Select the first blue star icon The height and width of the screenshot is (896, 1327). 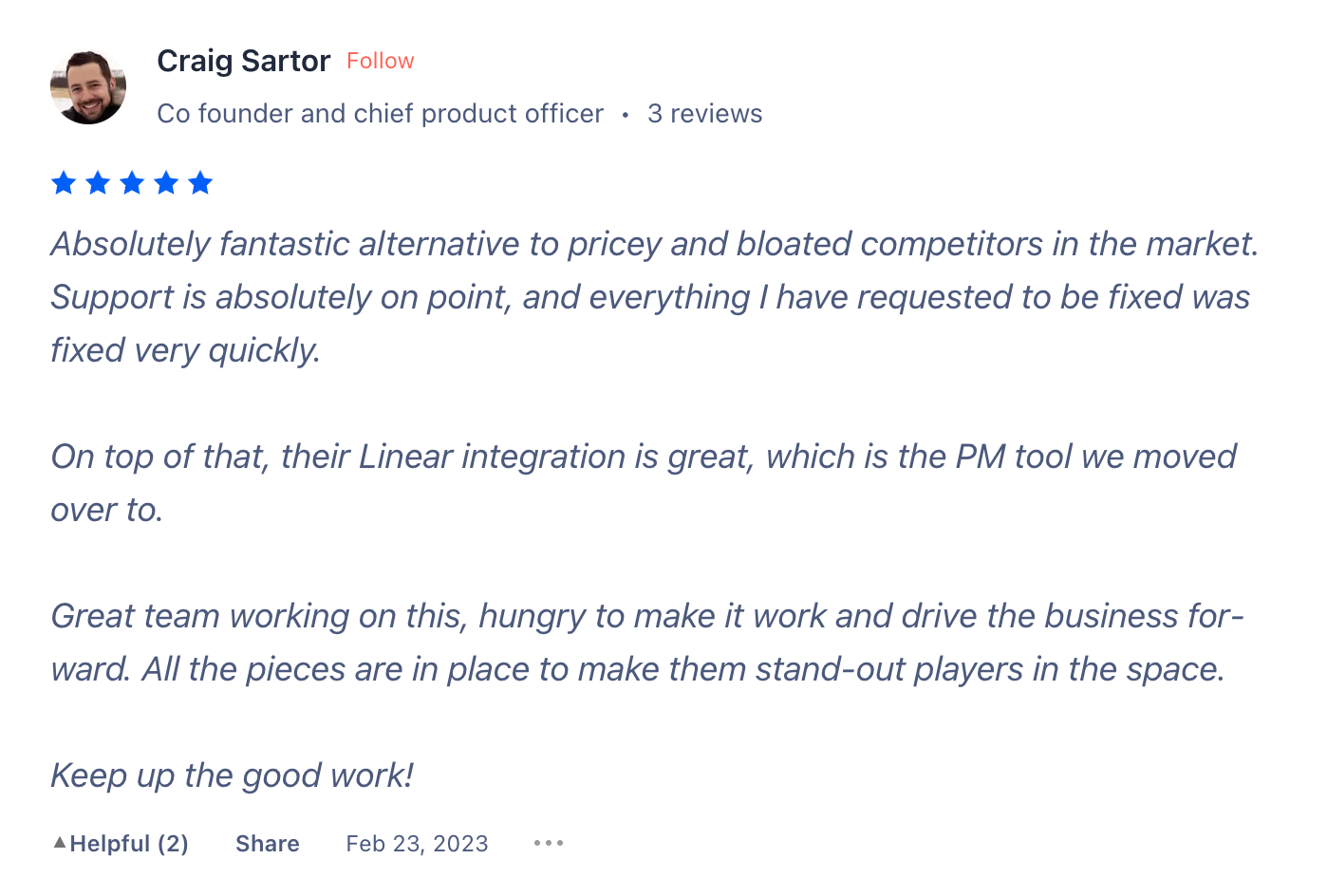(63, 182)
